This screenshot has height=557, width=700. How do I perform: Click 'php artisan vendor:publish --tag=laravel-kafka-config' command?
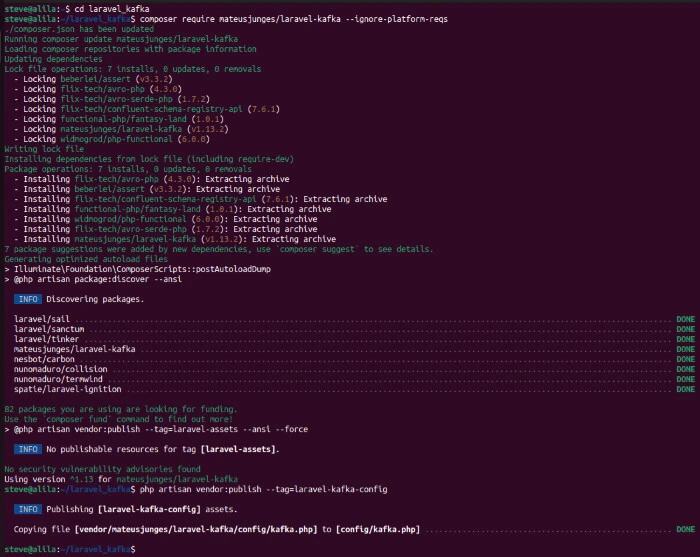click(263, 489)
